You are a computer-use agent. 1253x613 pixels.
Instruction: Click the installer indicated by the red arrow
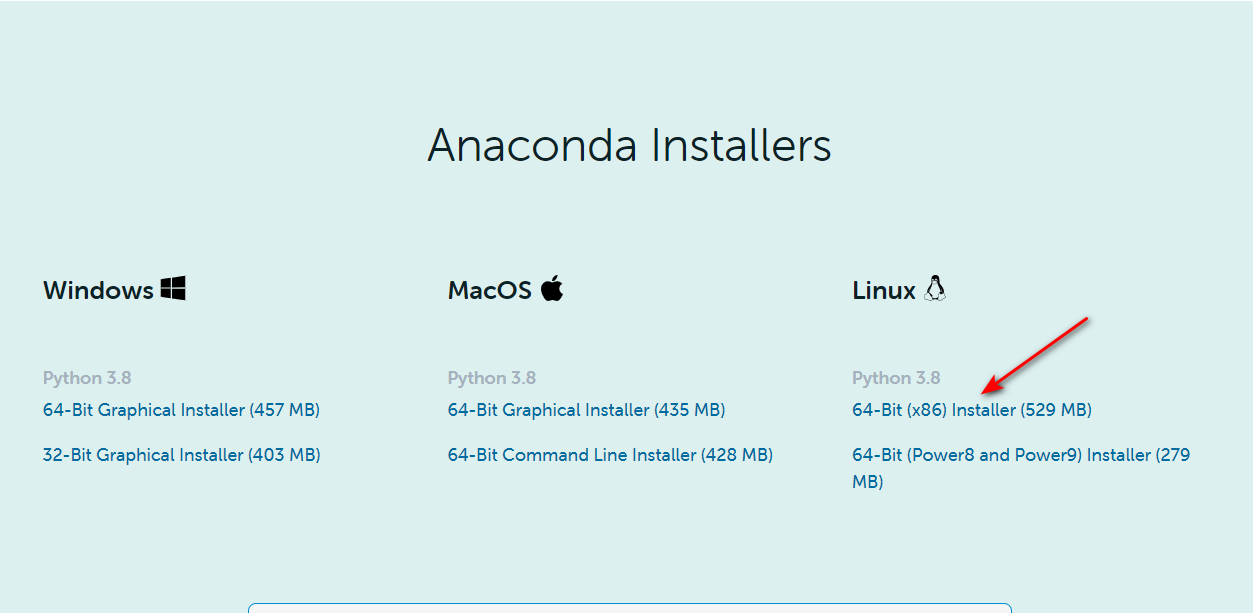point(971,409)
